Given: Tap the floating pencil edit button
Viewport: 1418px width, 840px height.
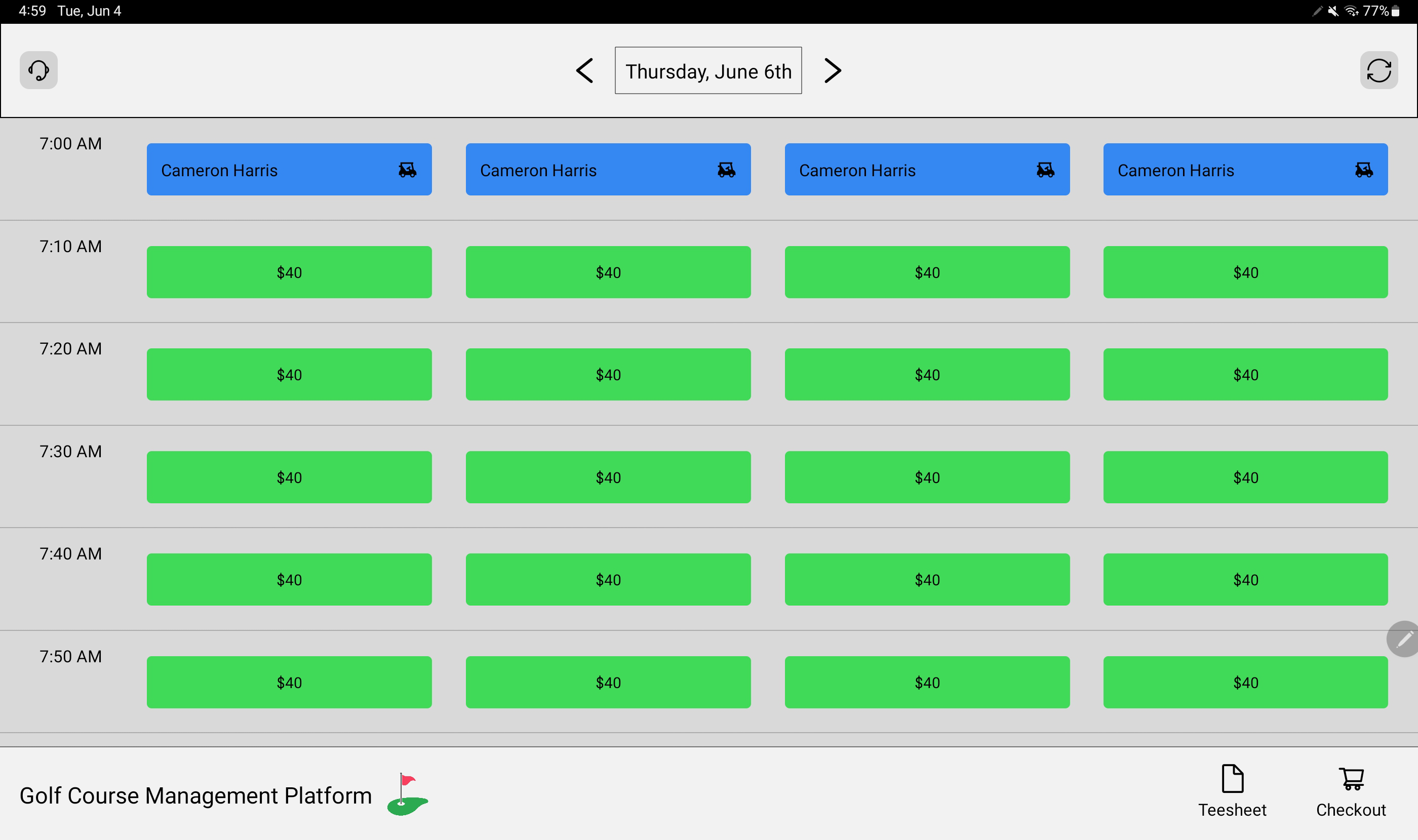Looking at the screenshot, I should tap(1404, 639).
